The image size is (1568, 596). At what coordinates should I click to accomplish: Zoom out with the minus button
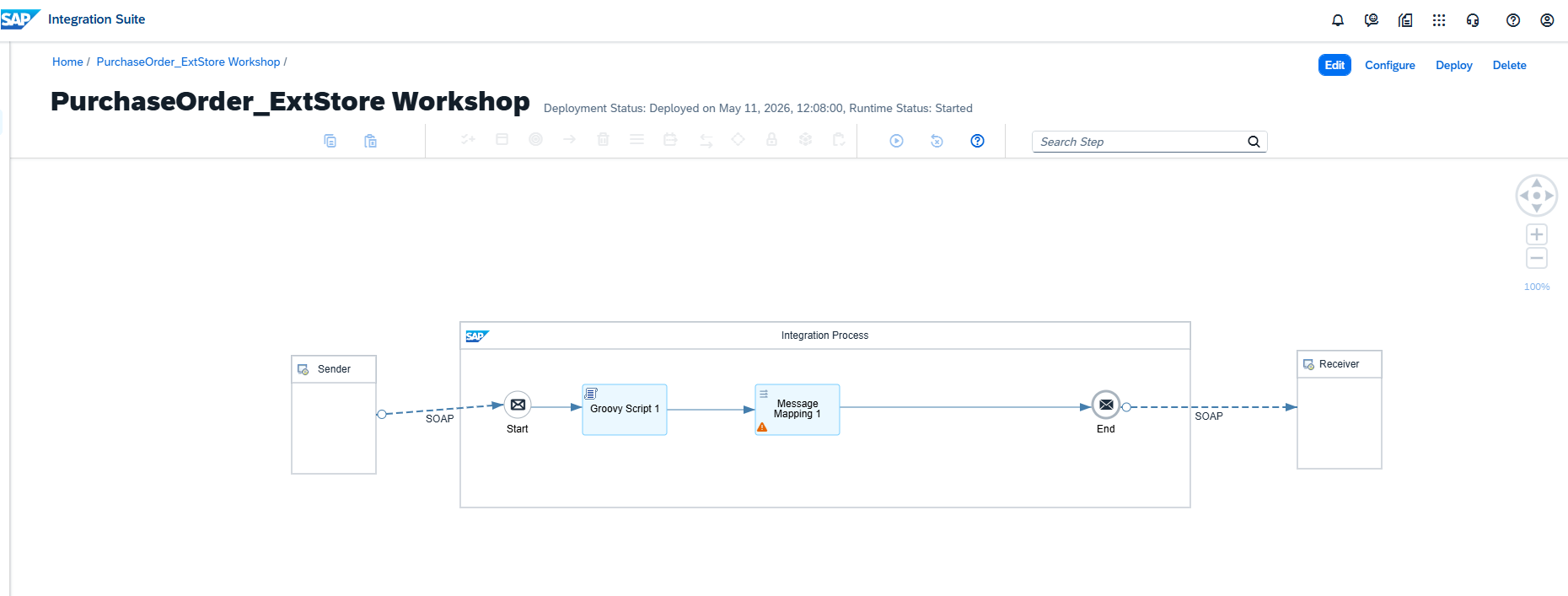(1537, 258)
